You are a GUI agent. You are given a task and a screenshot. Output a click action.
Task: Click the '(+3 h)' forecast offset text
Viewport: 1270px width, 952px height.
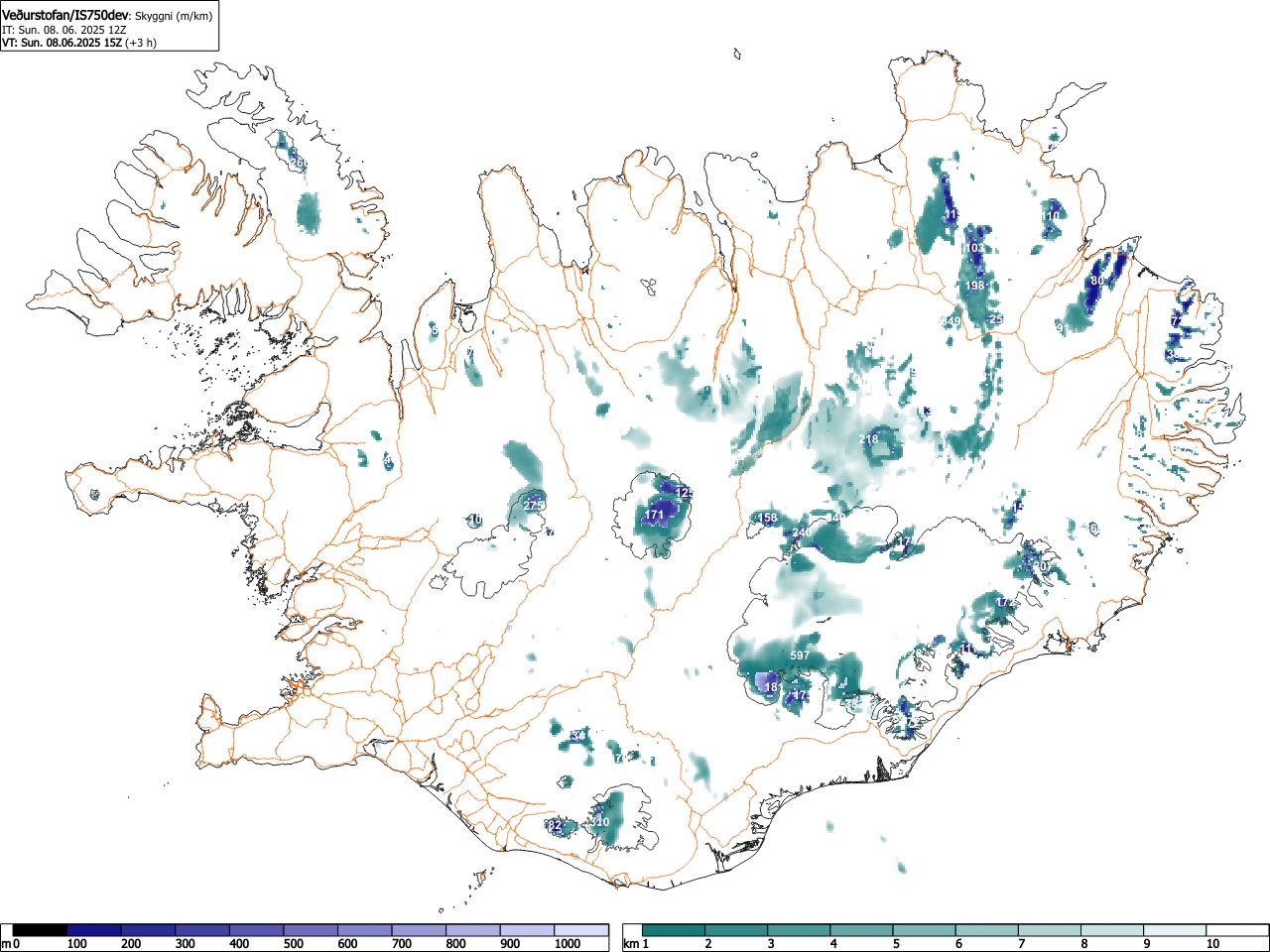(x=141, y=43)
